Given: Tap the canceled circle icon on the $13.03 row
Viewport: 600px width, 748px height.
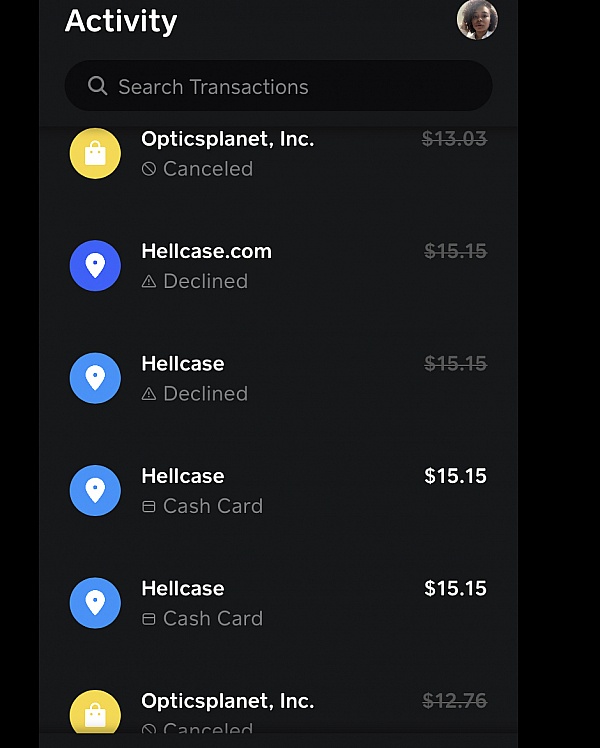Looking at the screenshot, I should pos(149,169).
